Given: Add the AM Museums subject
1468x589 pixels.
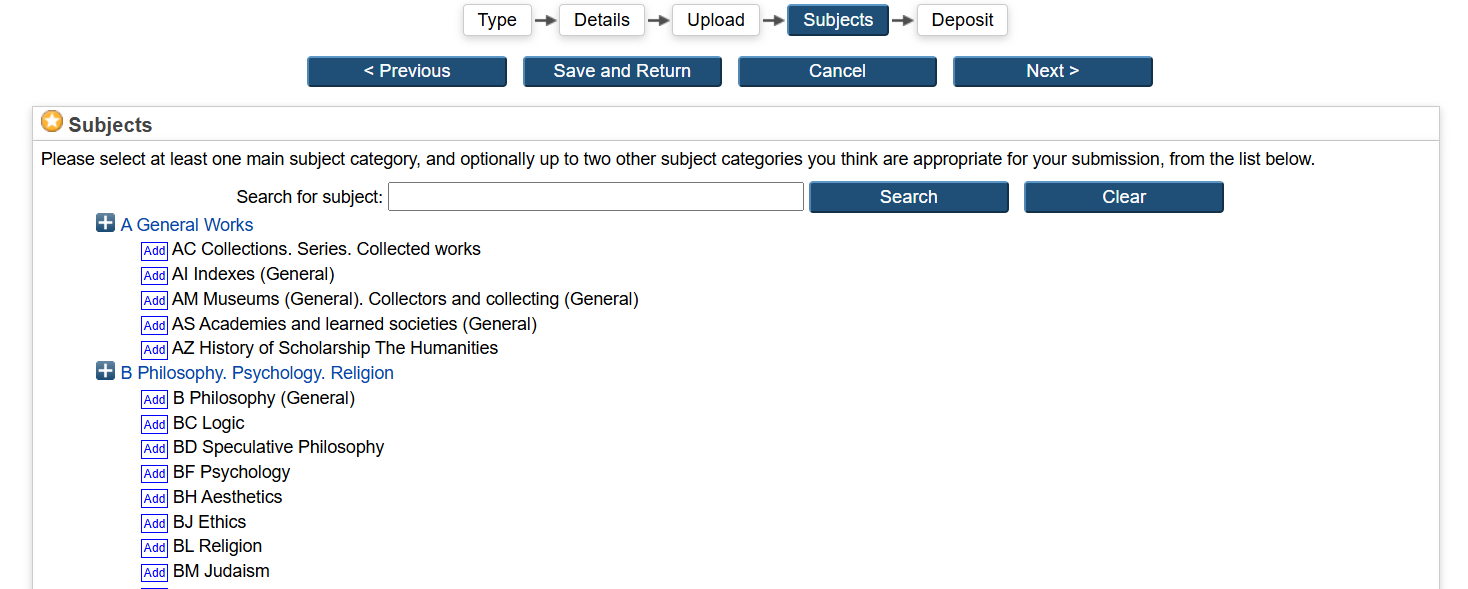Looking at the screenshot, I should tap(154, 300).
